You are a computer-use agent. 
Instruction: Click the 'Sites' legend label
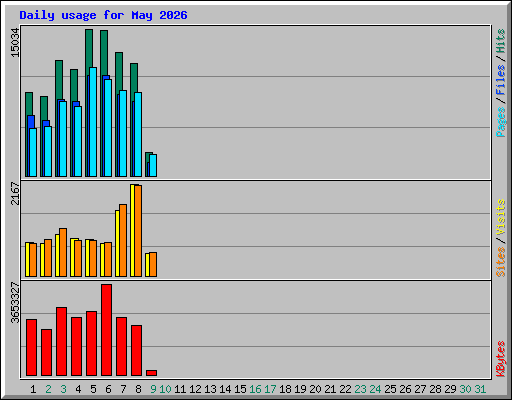pyautogui.click(x=500, y=262)
